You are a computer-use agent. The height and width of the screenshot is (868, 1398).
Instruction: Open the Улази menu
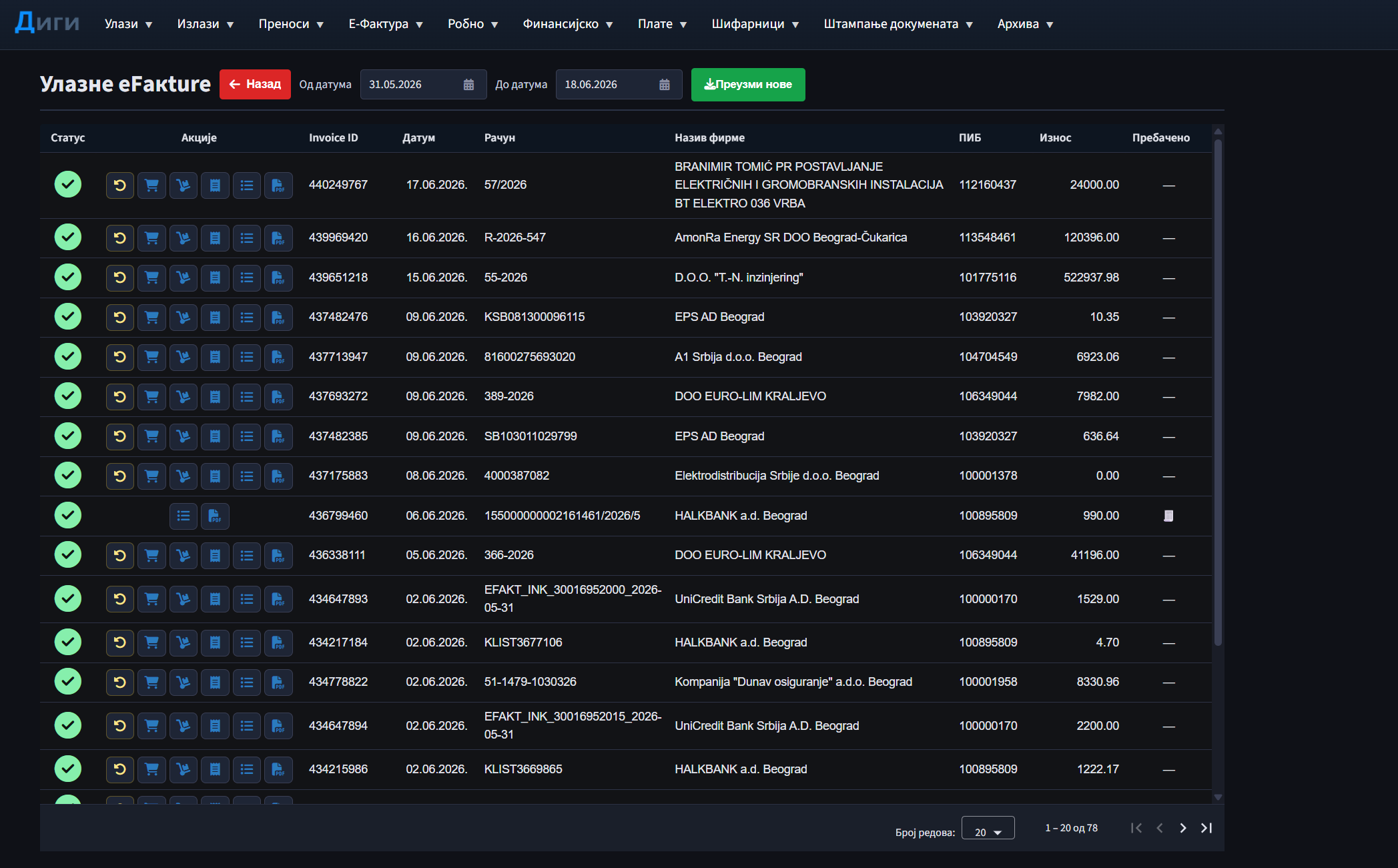(x=128, y=24)
